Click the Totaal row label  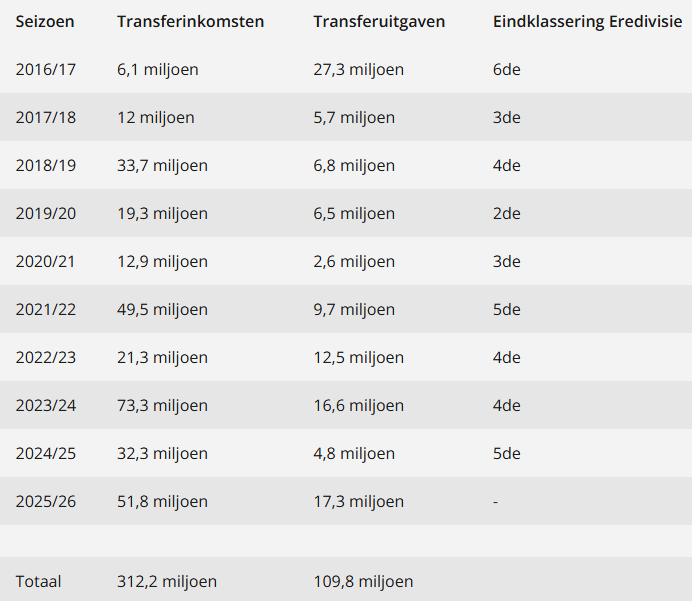tap(38, 582)
